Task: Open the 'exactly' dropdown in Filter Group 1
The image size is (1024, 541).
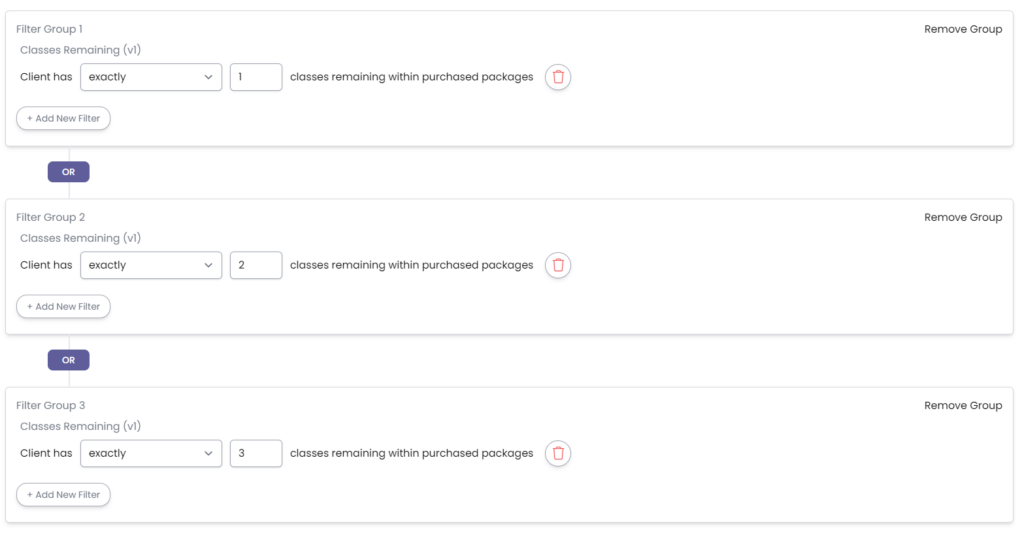Action: (x=151, y=77)
